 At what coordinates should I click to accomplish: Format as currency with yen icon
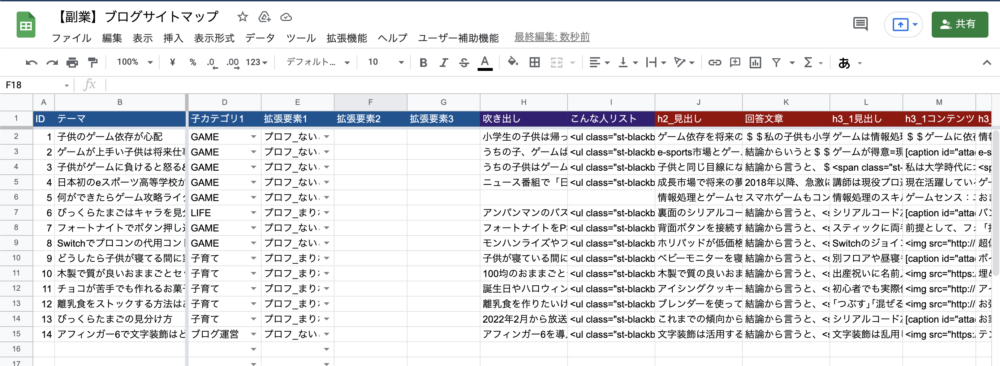[173, 62]
